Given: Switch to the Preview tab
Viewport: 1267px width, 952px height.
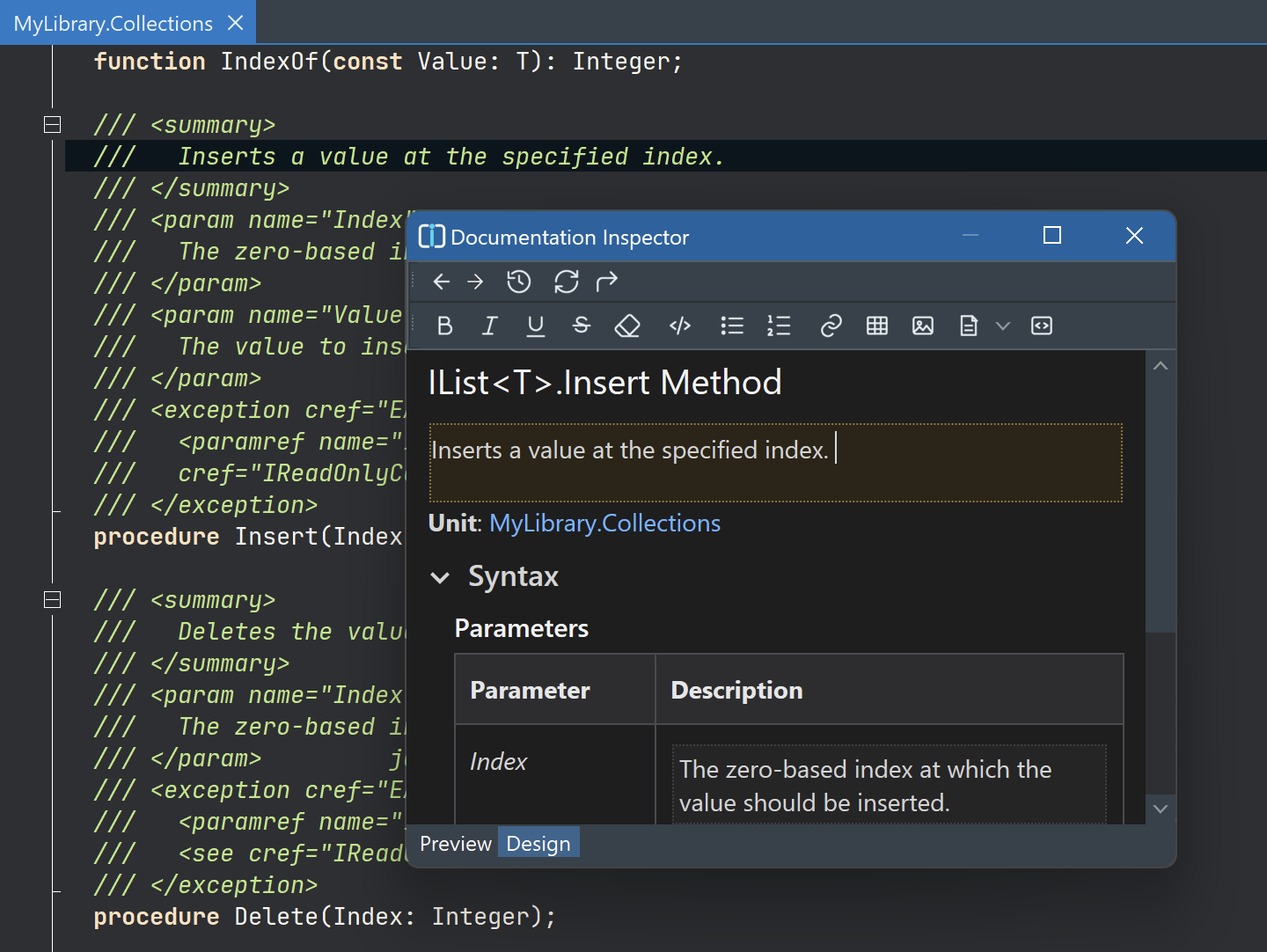Looking at the screenshot, I should pyautogui.click(x=455, y=844).
